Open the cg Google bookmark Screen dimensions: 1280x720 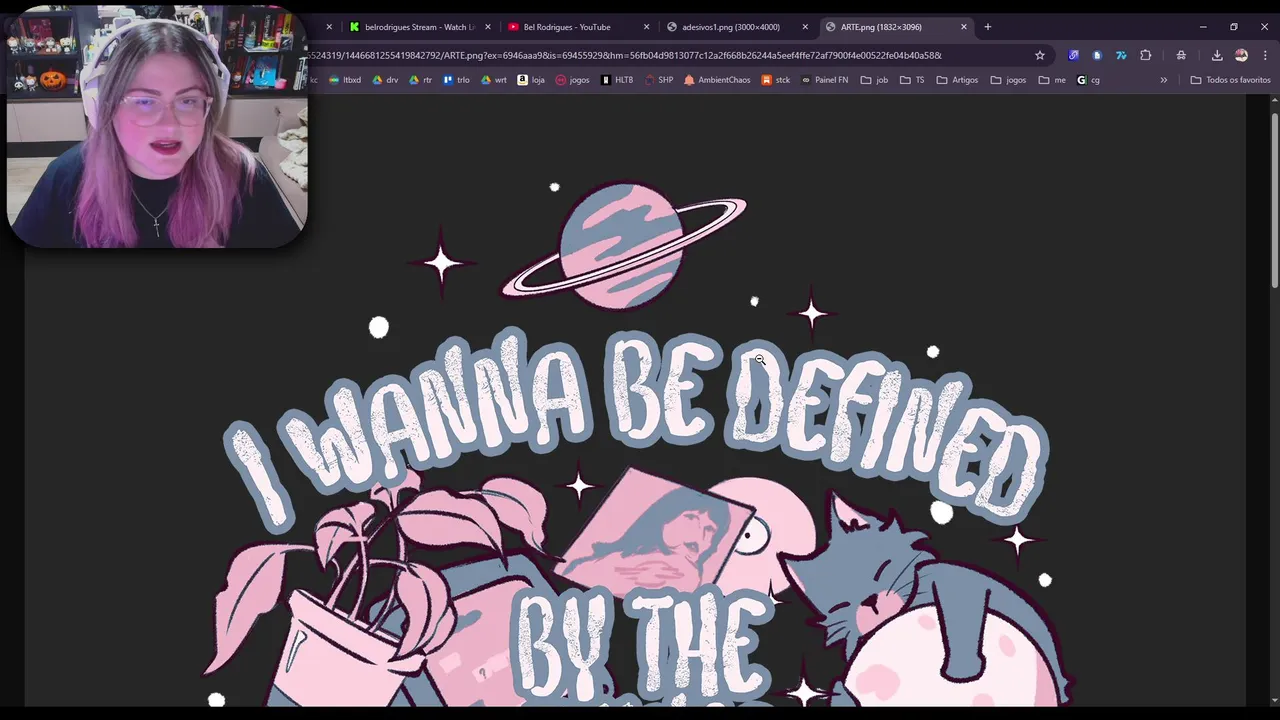(1088, 80)
